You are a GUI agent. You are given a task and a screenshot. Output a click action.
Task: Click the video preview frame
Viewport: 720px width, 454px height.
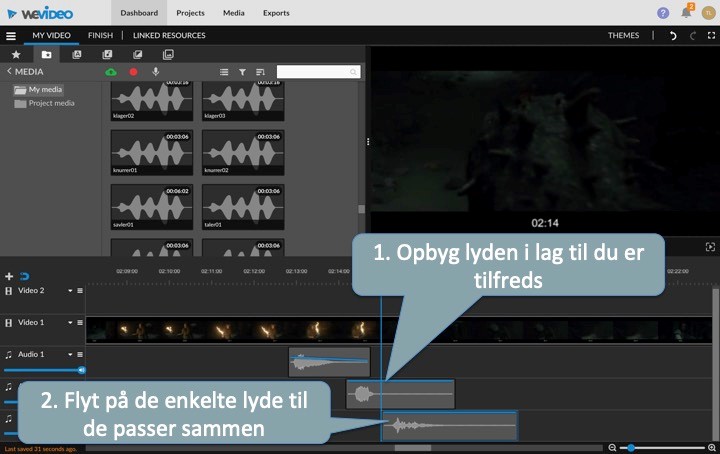545,141
